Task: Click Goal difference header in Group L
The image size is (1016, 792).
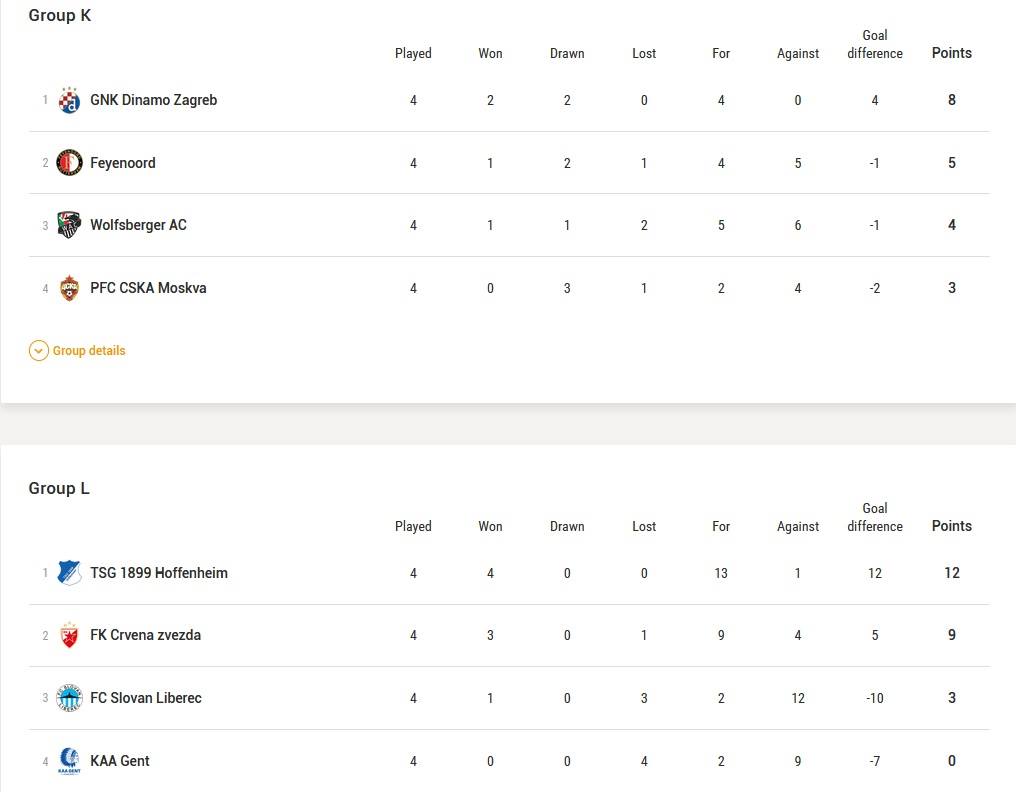Action: point(874,517)
